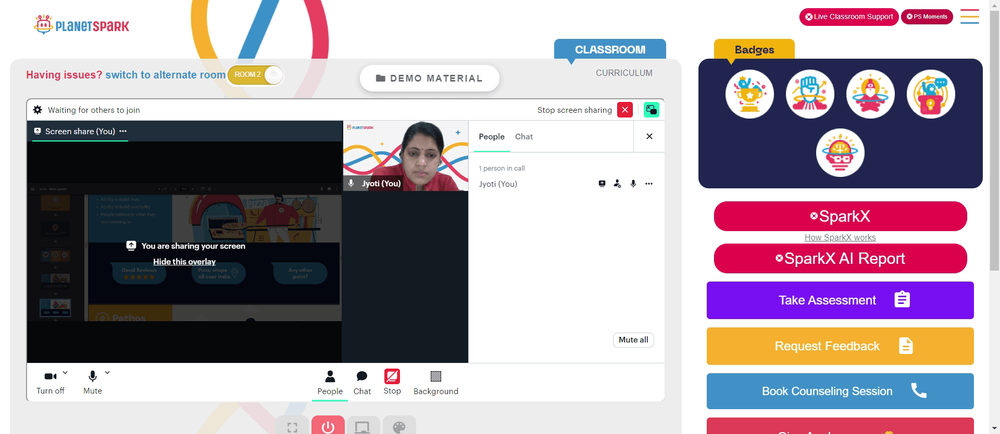The height and width of the screenshot is (434, 1000).
Task: Open SparkX
Action: (x=840, y=216)
